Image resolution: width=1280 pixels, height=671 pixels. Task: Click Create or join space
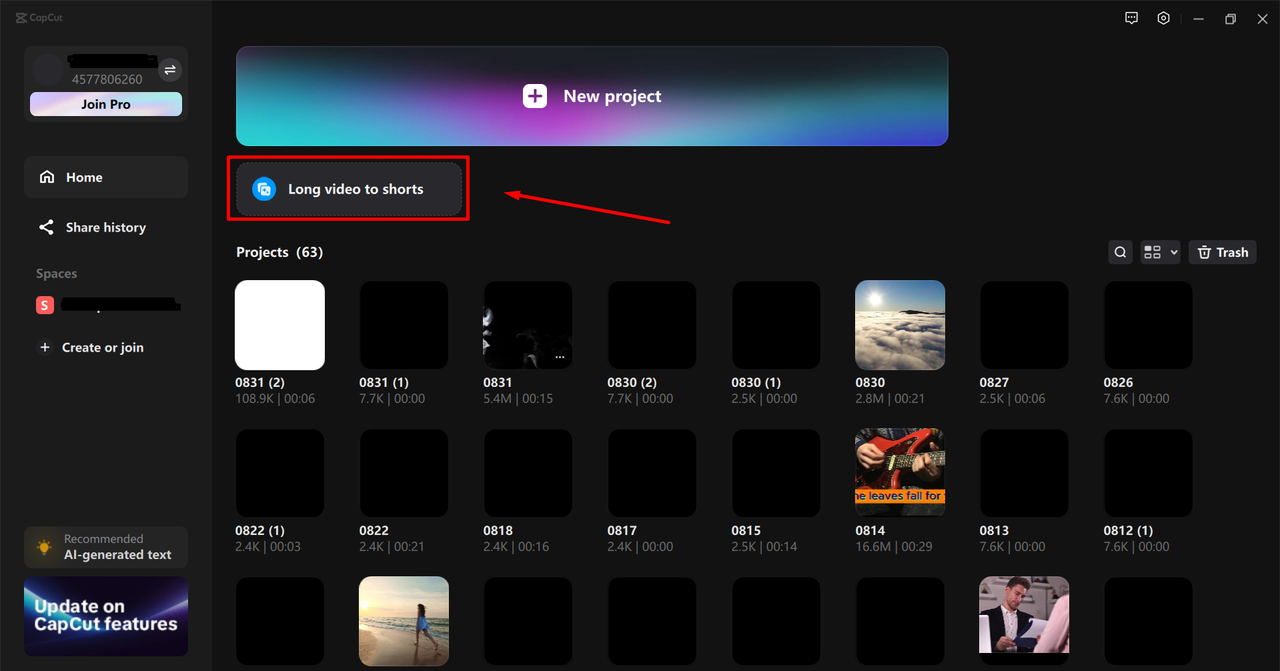(103, 347)
